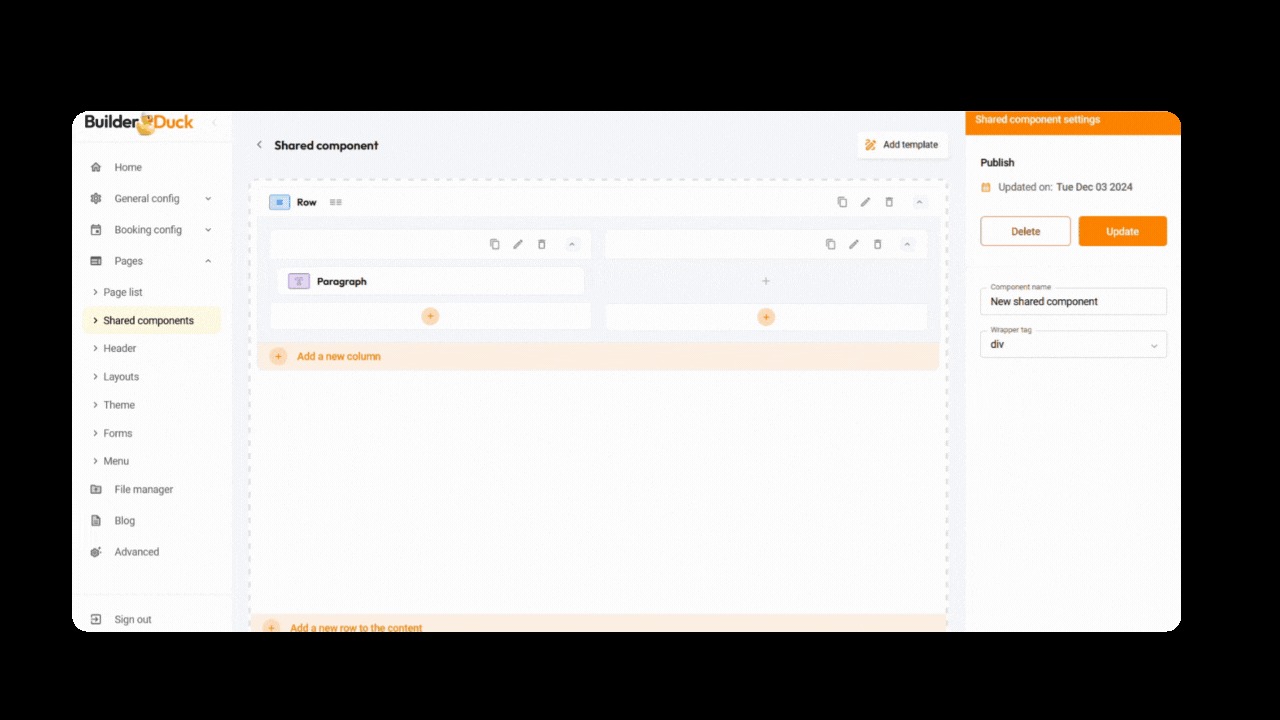Go back using arrow beside Shared component title
Viewport: 1280px width, 720px height.
(259, 145)
